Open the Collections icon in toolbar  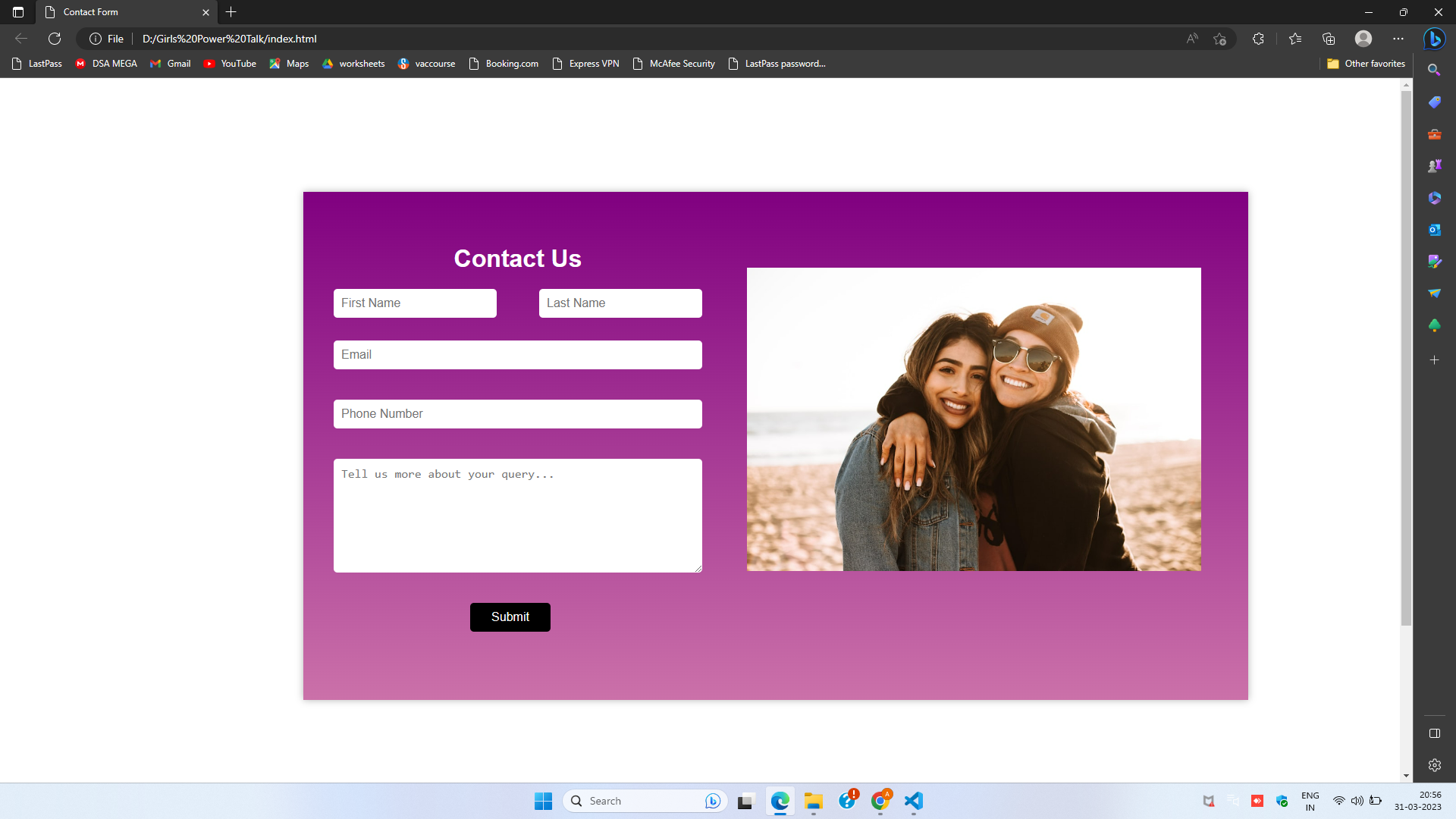(1329, 39)
